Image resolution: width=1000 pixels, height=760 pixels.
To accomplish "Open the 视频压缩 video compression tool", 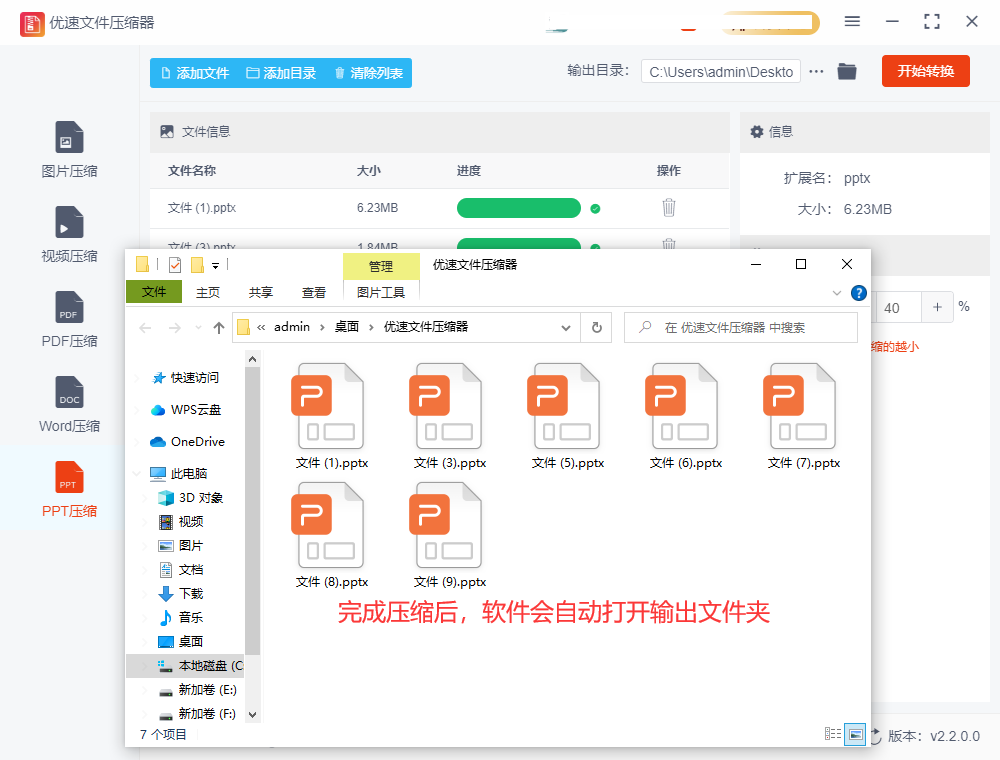I will click(69, 235).
